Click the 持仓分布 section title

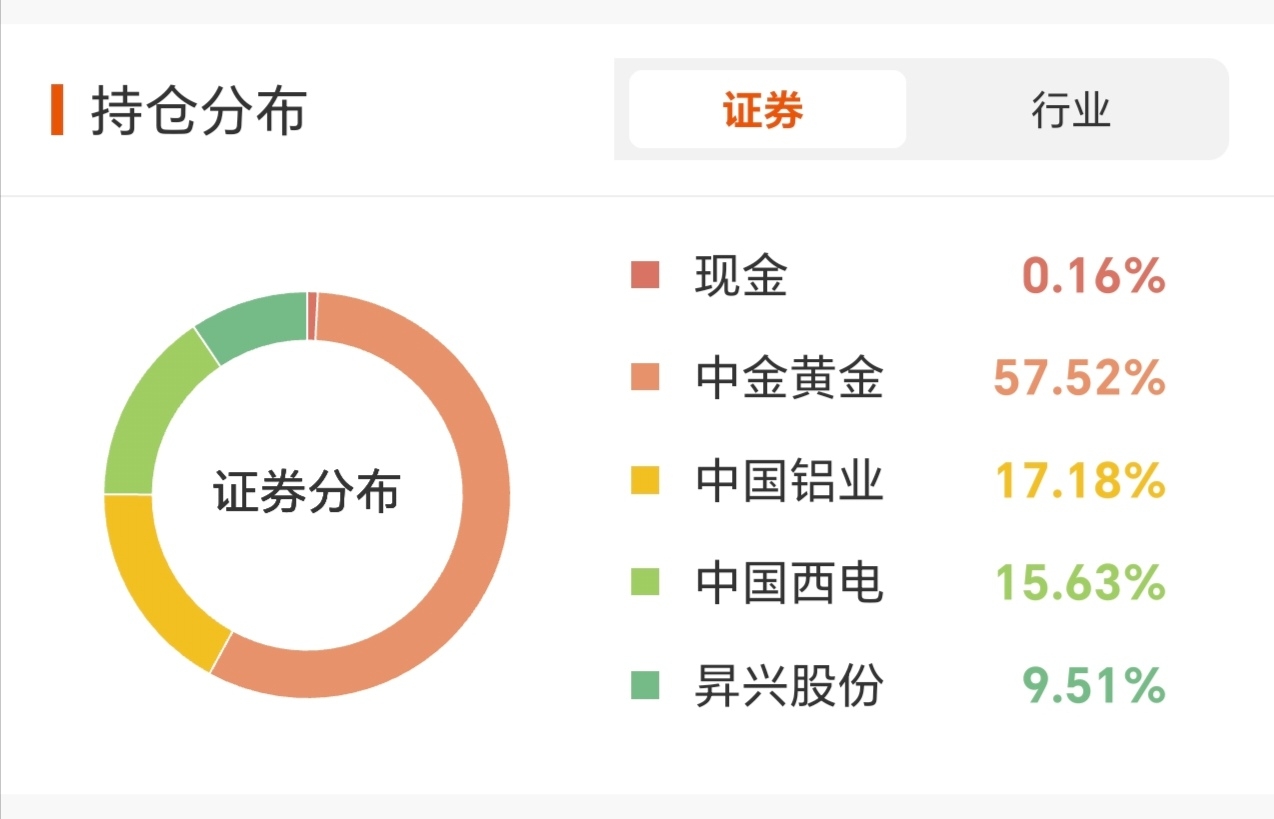click(x=198, y=111)
